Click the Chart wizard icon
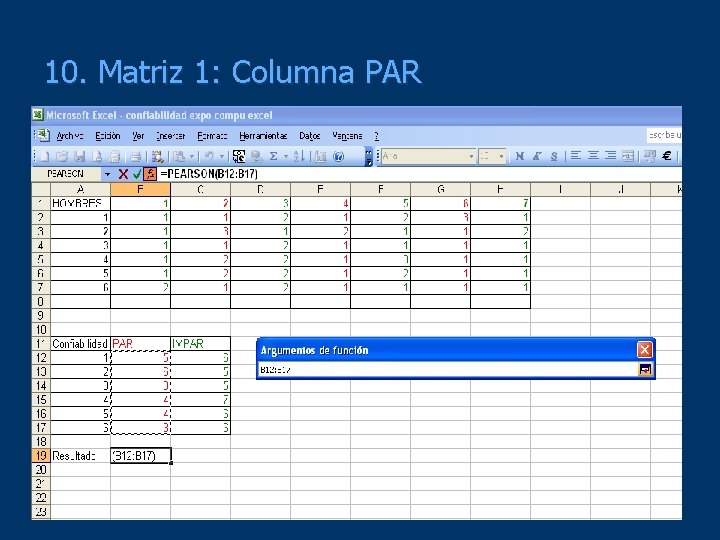The height and width of the screenshot is (540, 720). (x=321, y=157)
